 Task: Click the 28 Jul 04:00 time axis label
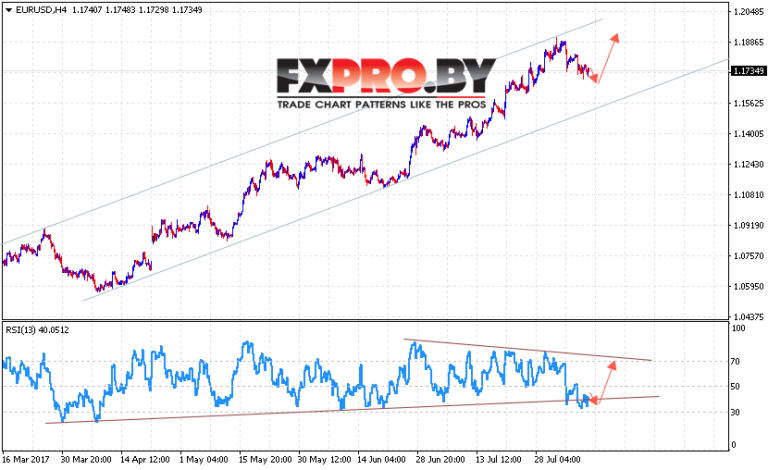point(558,460)
